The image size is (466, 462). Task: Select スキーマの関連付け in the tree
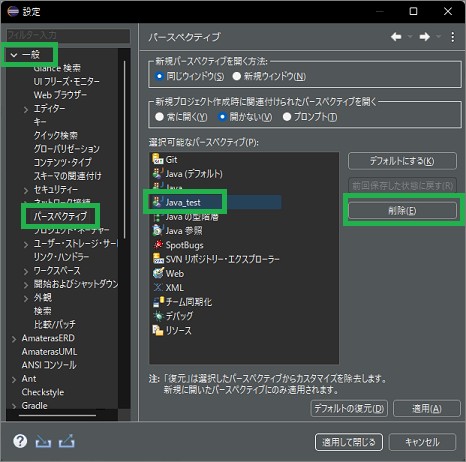point(67,176)
